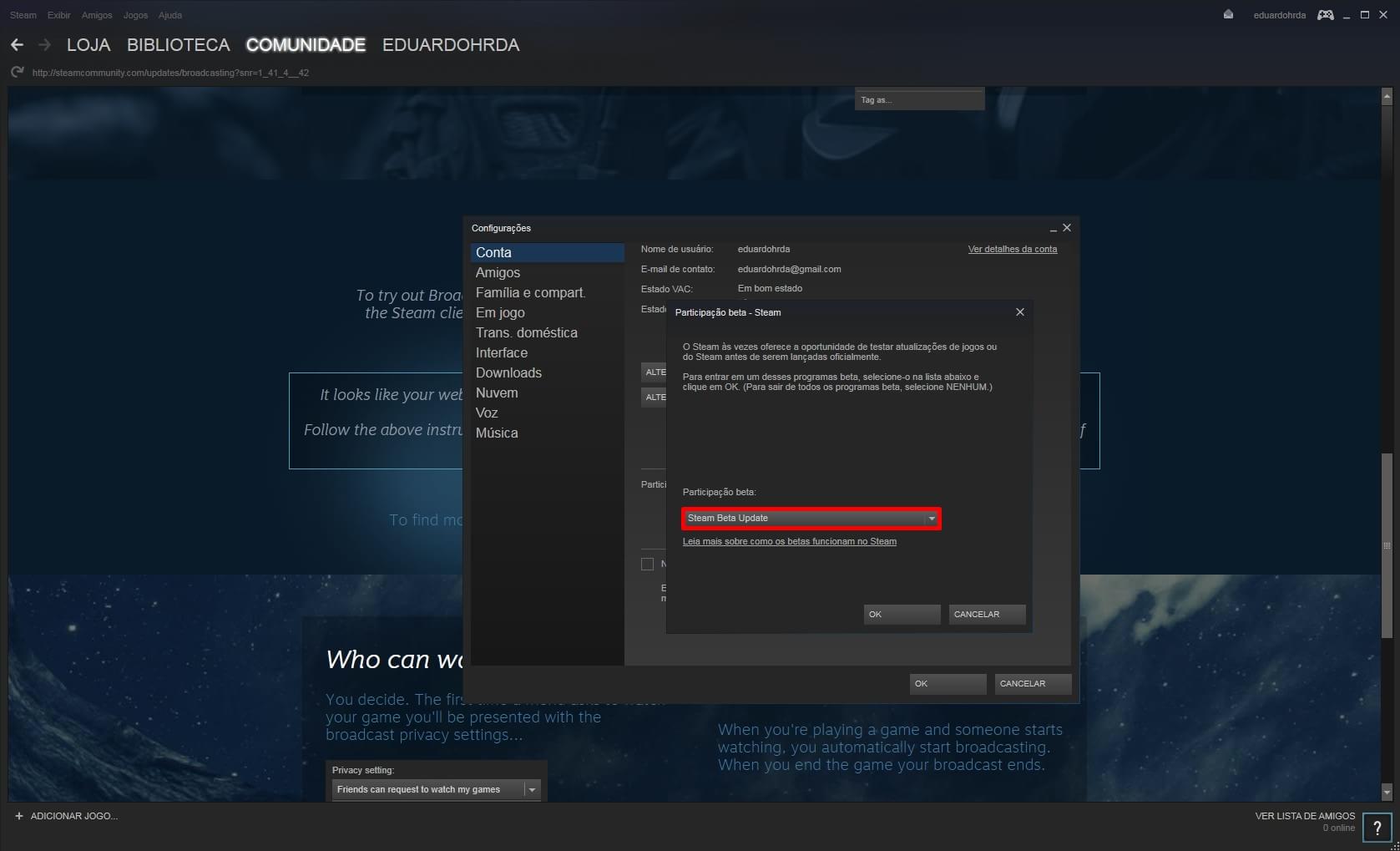The image size is (1400, 851).
Task: Open Leia mais sobre como os betas link
Action: click(x=790, y=541)
